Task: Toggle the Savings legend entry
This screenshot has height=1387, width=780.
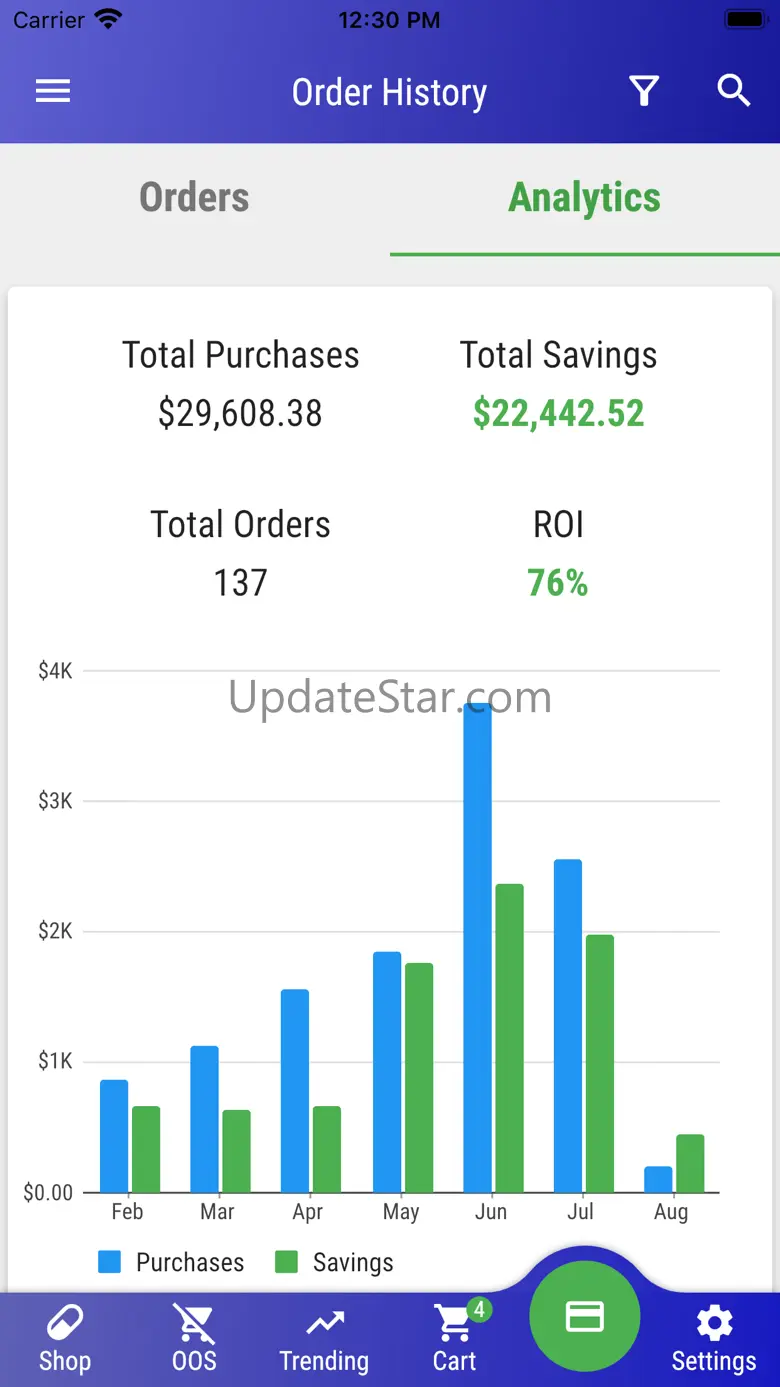Action: (334, 1262)
